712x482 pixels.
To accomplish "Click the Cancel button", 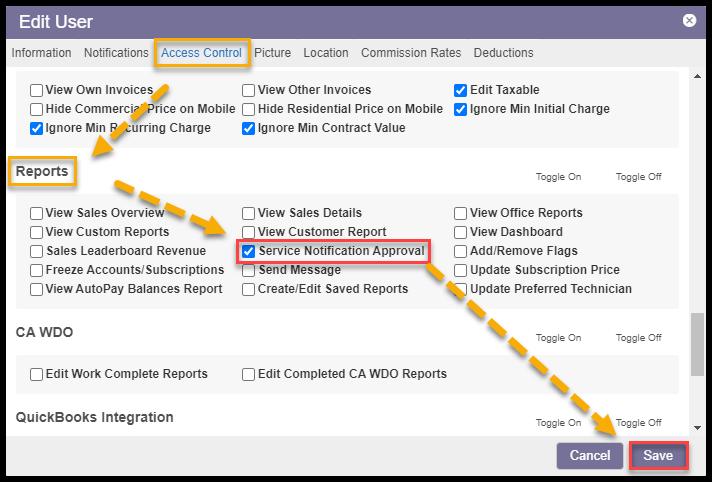I will pos(589,456).
